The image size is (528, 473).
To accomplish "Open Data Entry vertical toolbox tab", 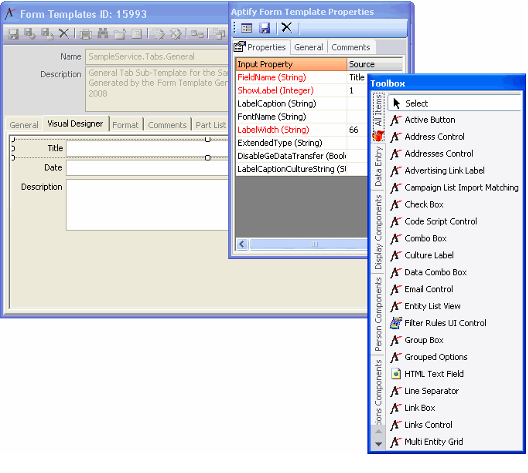I will 378,166.
